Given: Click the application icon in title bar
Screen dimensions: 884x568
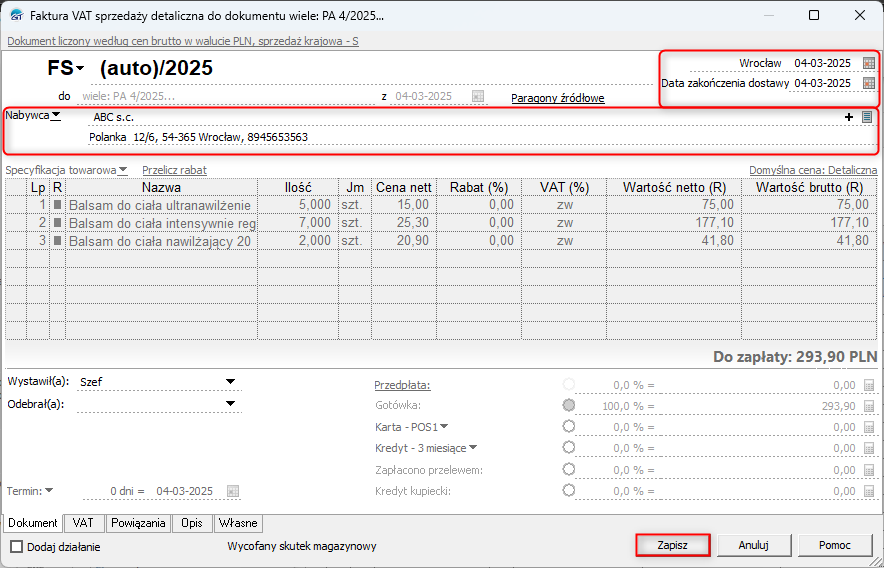Looking at the screenshot, I should (x=17, y=15).
